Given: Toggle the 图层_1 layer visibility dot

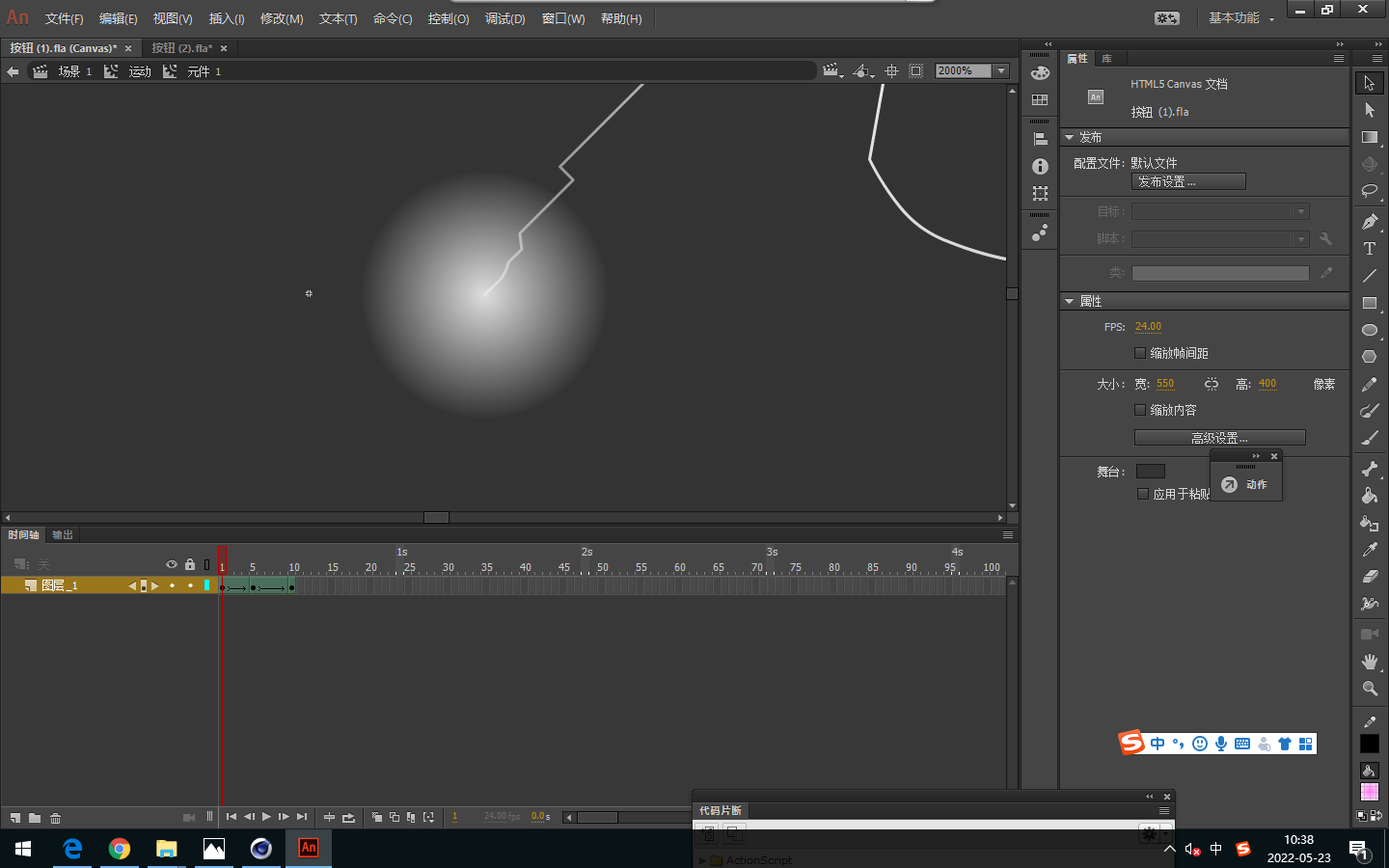Looking at the screenshot, I should (173, 585).
